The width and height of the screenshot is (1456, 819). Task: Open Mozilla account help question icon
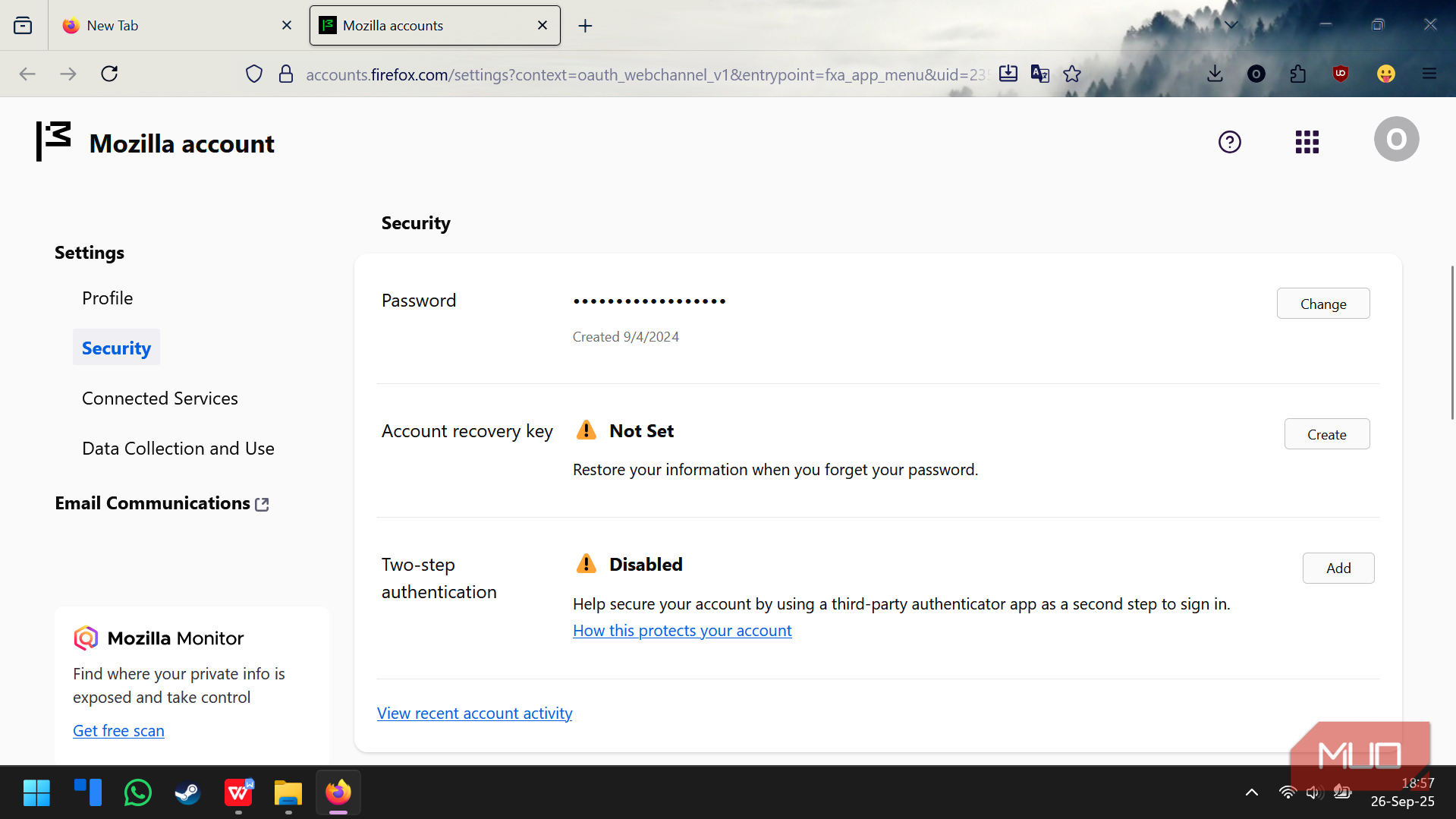tap(1230, 142)
